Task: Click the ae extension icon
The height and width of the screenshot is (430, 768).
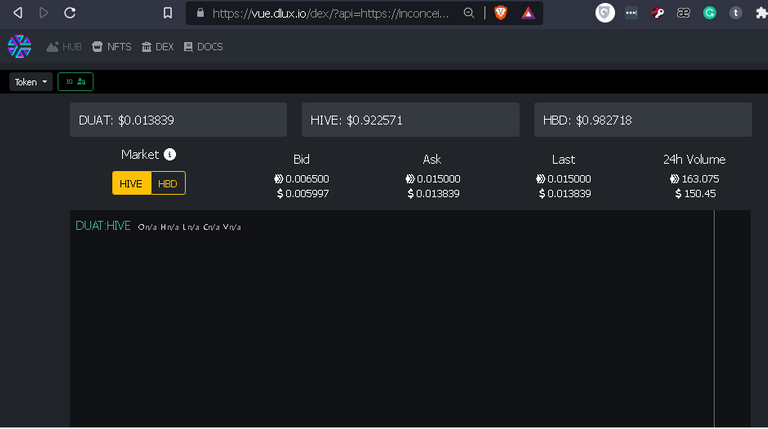Action: 683,13
